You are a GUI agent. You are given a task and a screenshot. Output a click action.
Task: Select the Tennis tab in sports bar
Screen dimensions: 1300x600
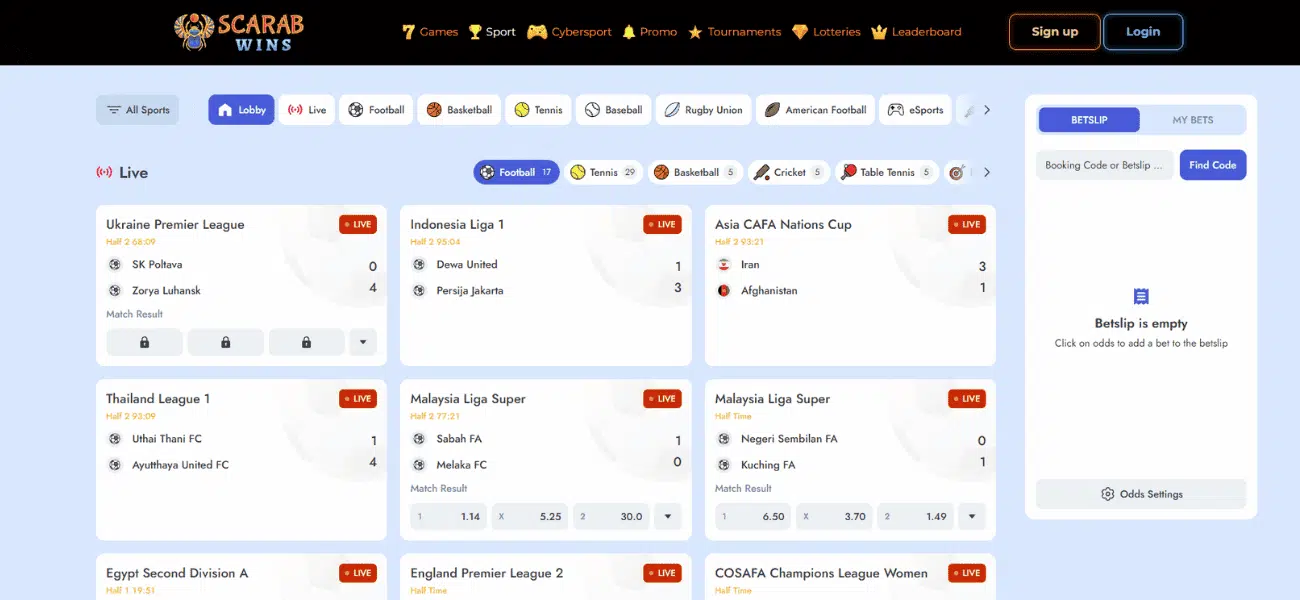[538, 110]
